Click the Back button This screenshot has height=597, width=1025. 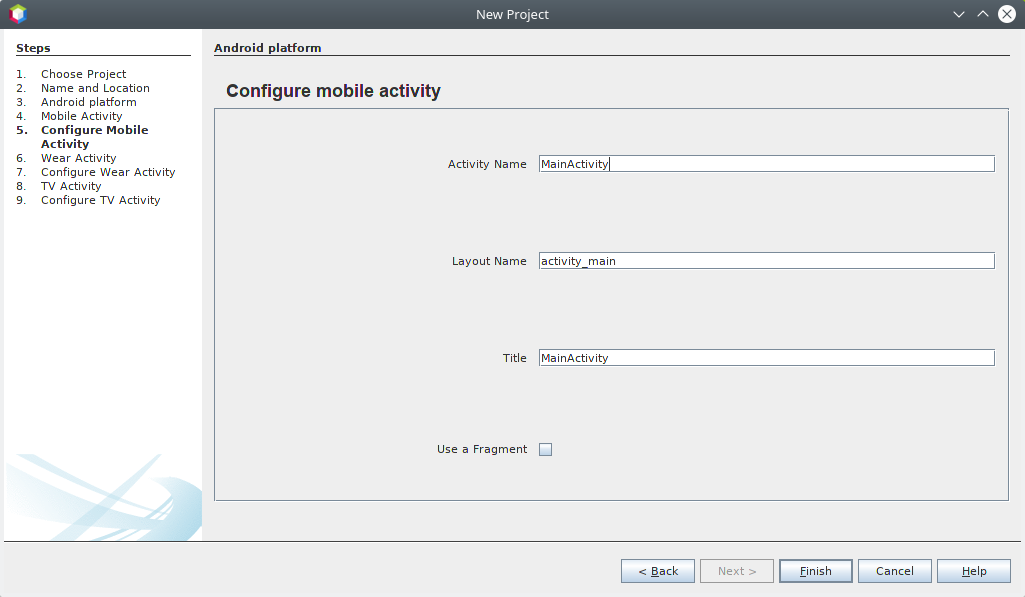click(x=657, y=570)
